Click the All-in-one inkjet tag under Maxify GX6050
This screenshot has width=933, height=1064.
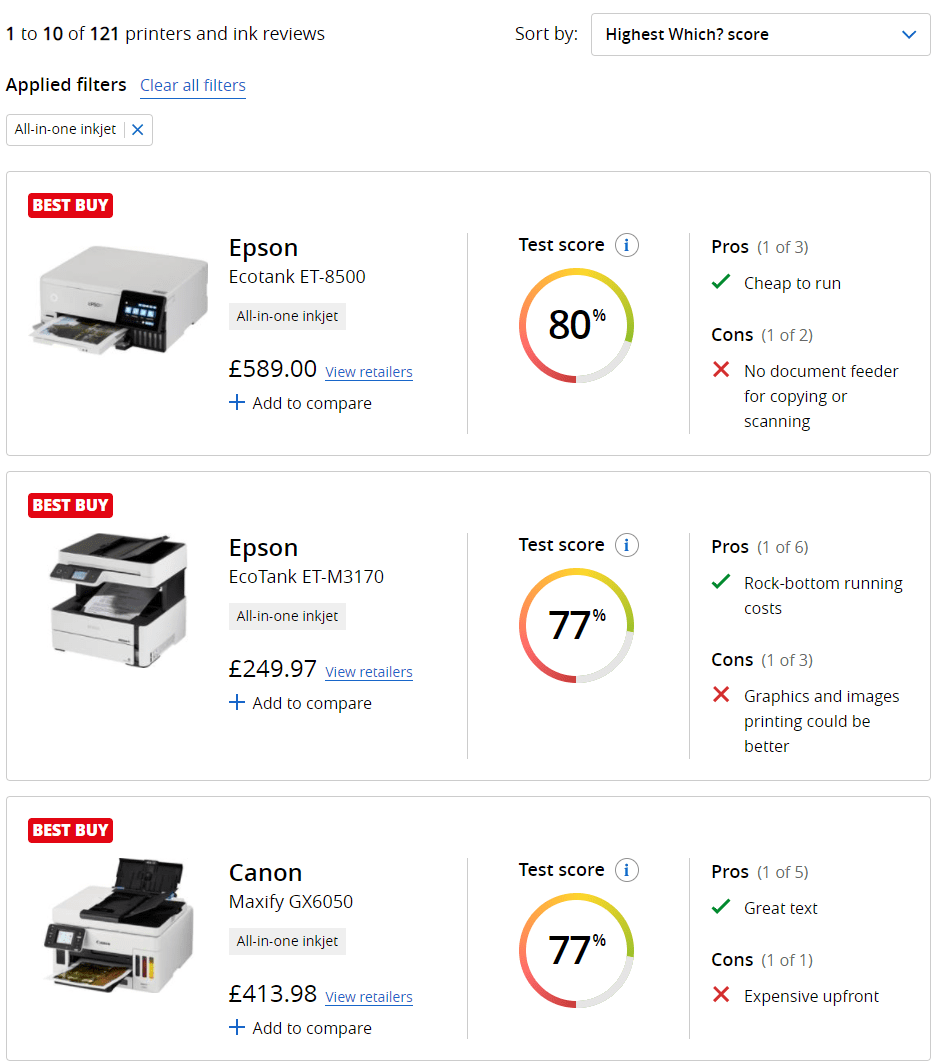click(x=287, y=941)
